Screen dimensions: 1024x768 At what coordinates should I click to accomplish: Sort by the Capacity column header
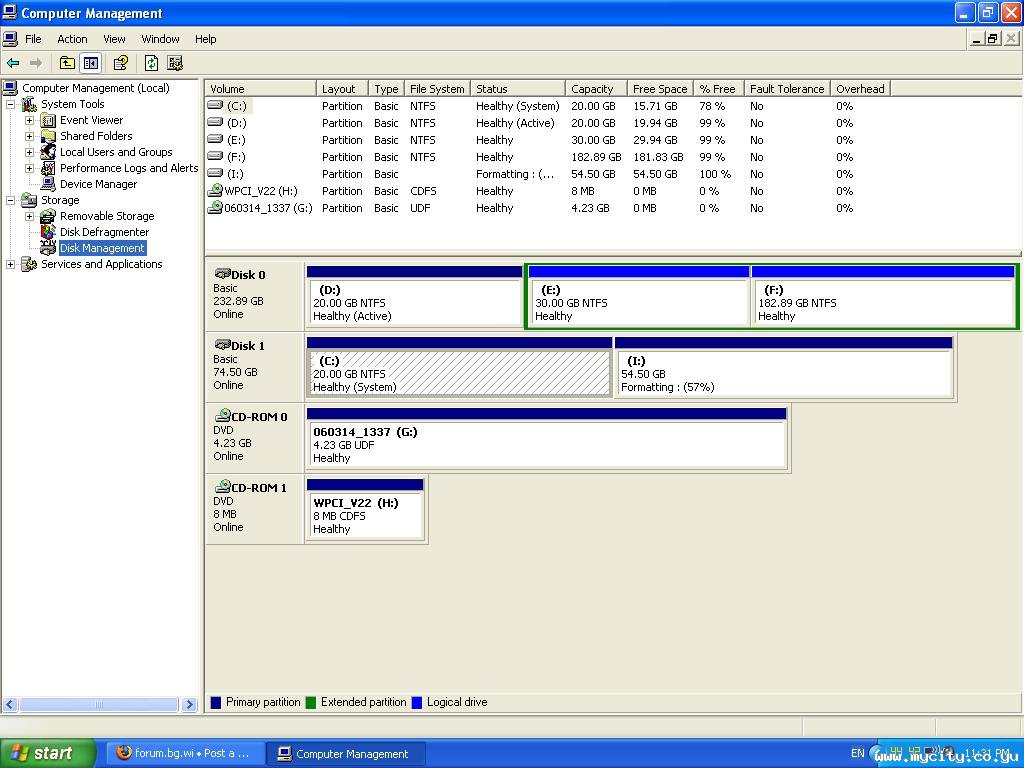pos(595,89)
